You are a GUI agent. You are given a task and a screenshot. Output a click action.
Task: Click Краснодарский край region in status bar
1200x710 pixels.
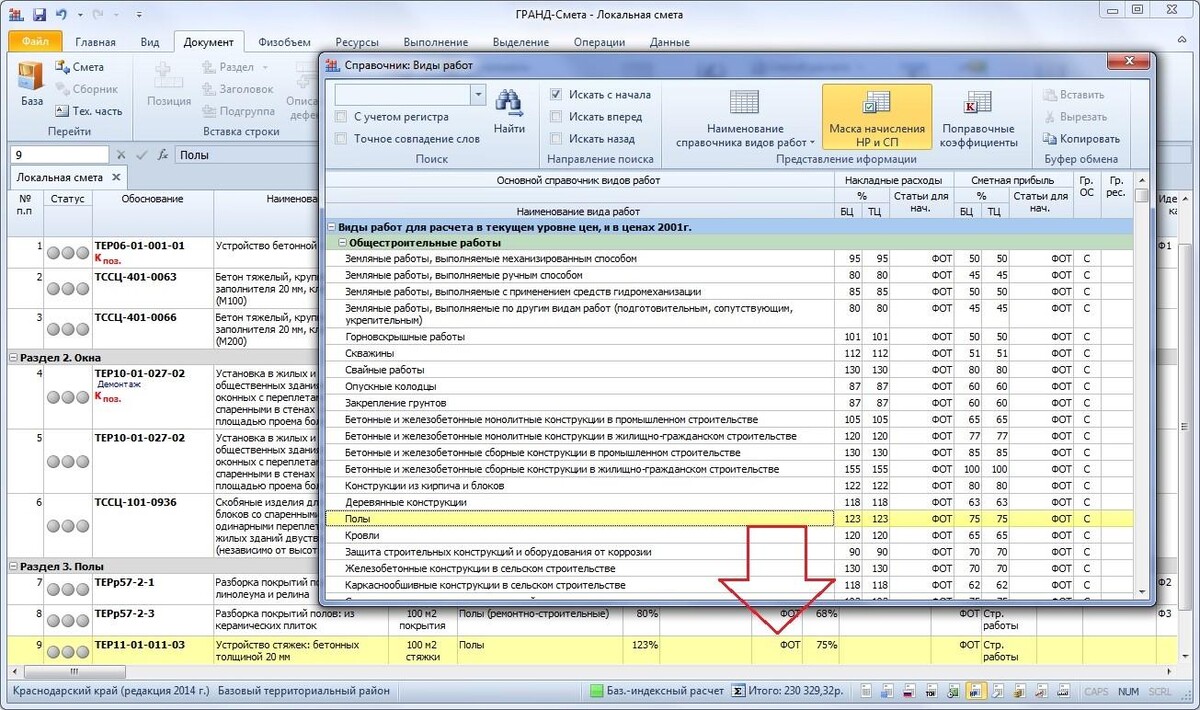point(110,691)
